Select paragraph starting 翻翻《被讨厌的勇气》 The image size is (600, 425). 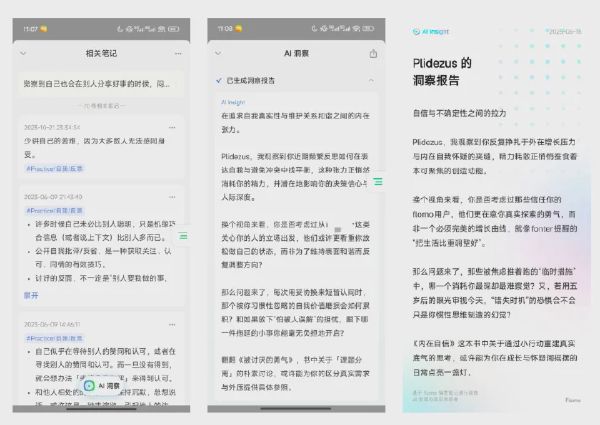(295, 373)
